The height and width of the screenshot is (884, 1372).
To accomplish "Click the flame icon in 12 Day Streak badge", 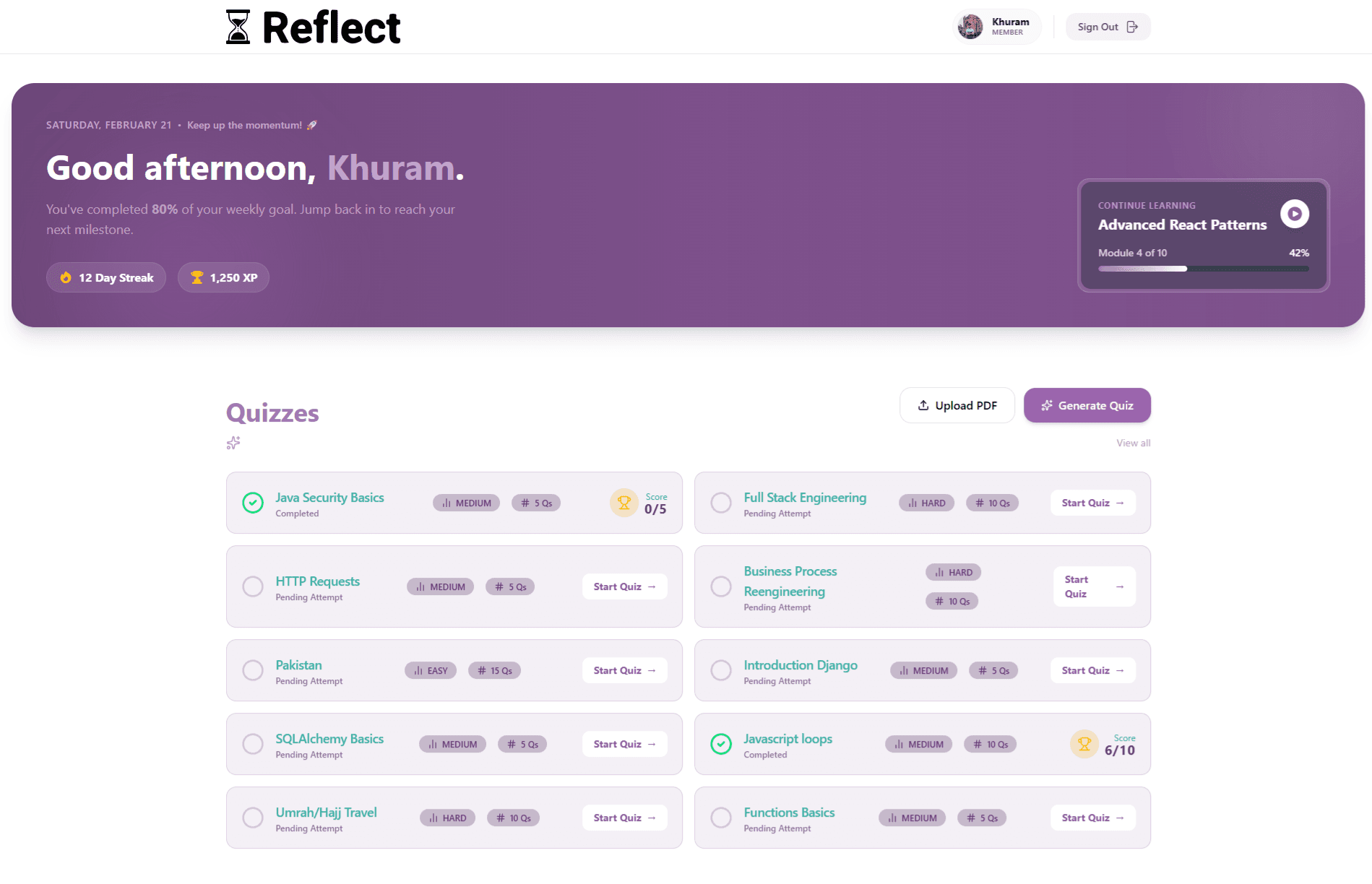I will click(64, 277).
